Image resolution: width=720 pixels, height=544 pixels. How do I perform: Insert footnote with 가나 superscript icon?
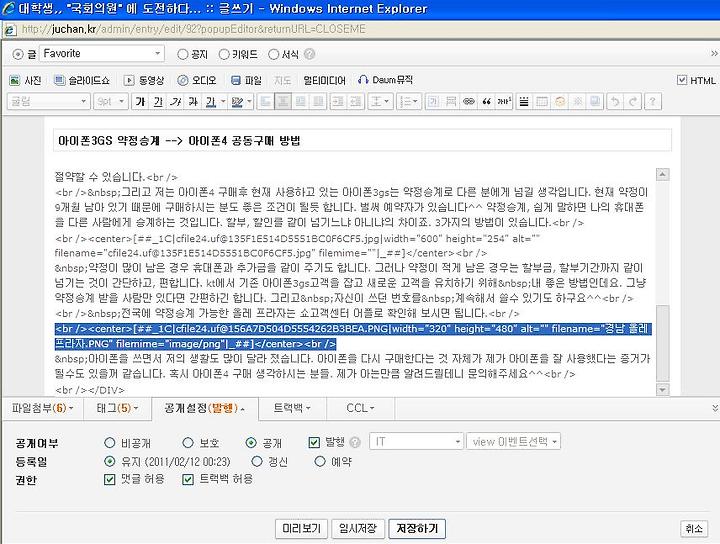(x=504, y=101)
